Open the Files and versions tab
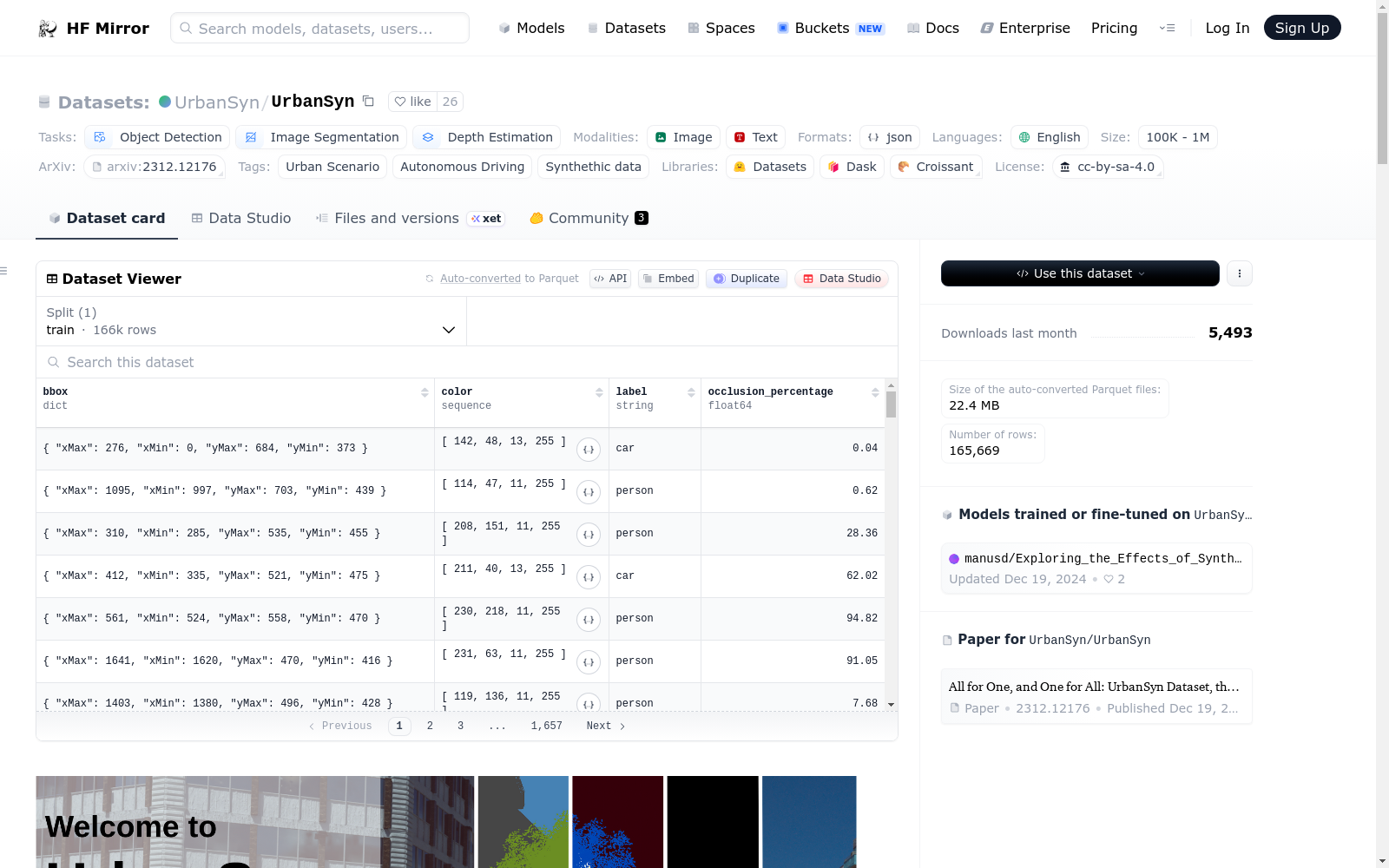The image size is (1389, 868). coord(409,218)
